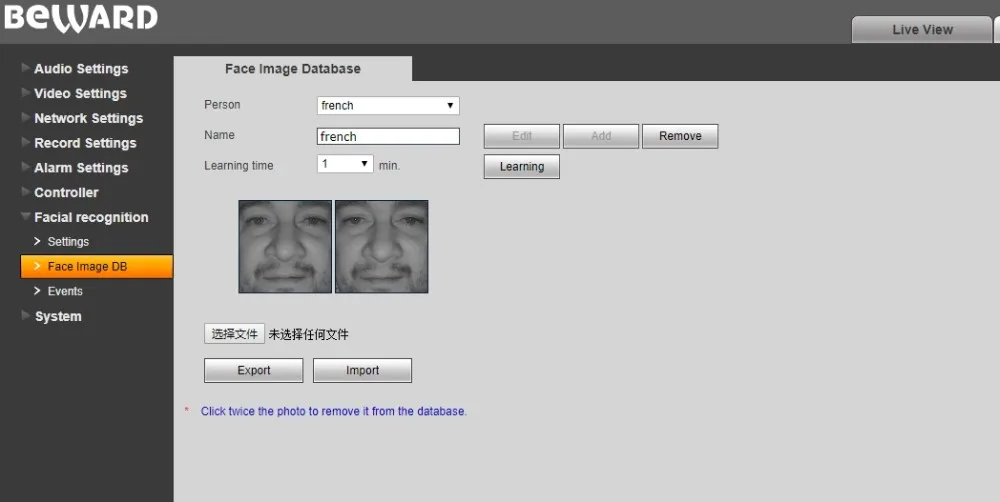Start face Learning with the button
The width and height of the screenshot is (1000, 502).
click(521, 167)
